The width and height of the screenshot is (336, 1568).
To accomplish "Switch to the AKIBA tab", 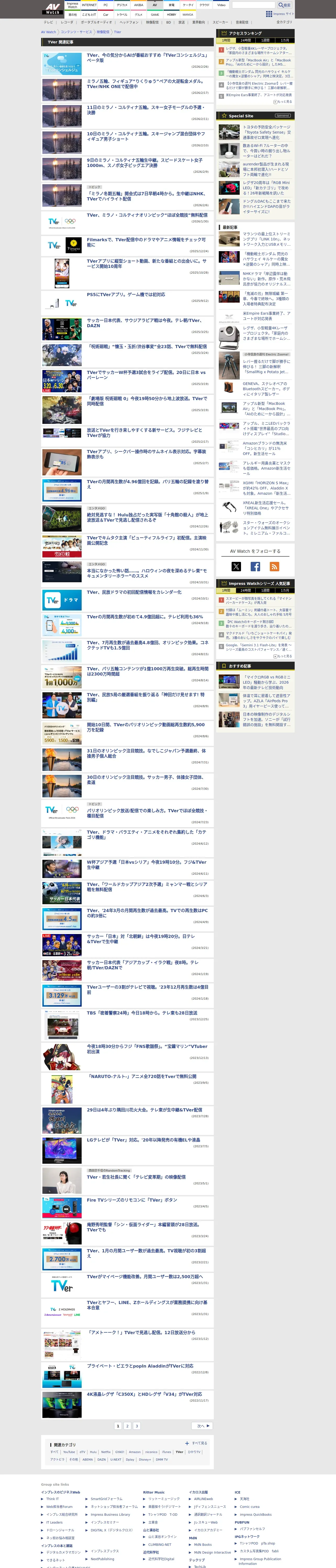I will [138, 5].
